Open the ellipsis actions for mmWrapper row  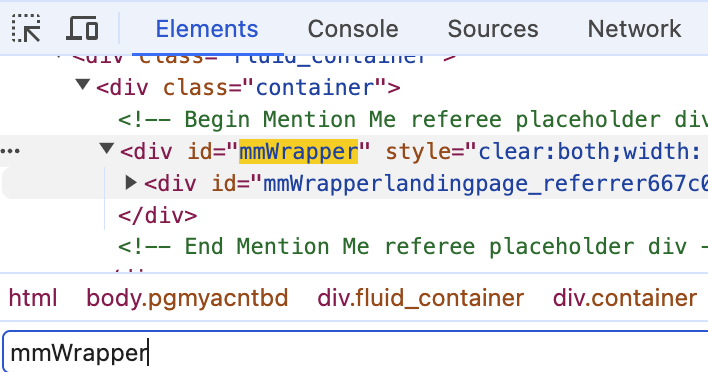(x=10, y=151)
